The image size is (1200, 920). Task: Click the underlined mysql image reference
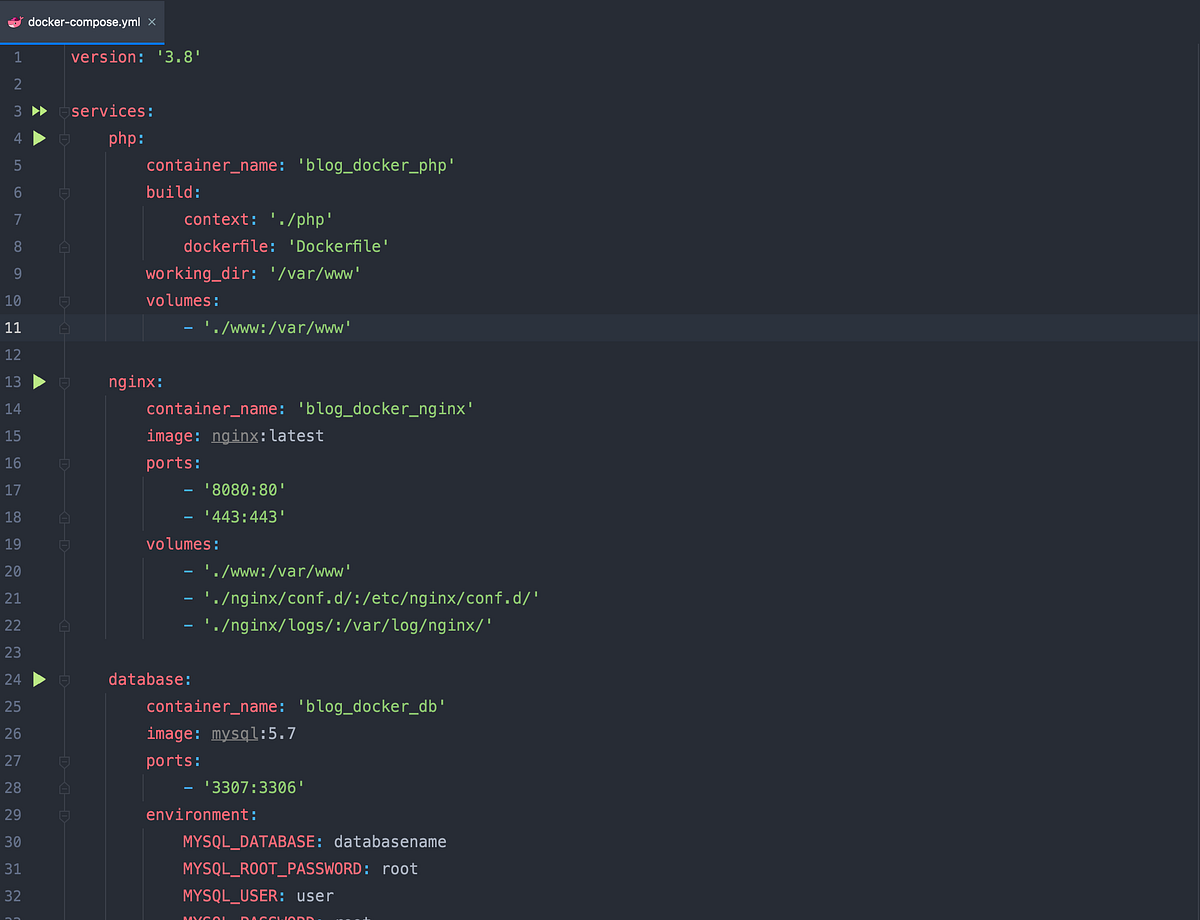[x=234, y=733]
